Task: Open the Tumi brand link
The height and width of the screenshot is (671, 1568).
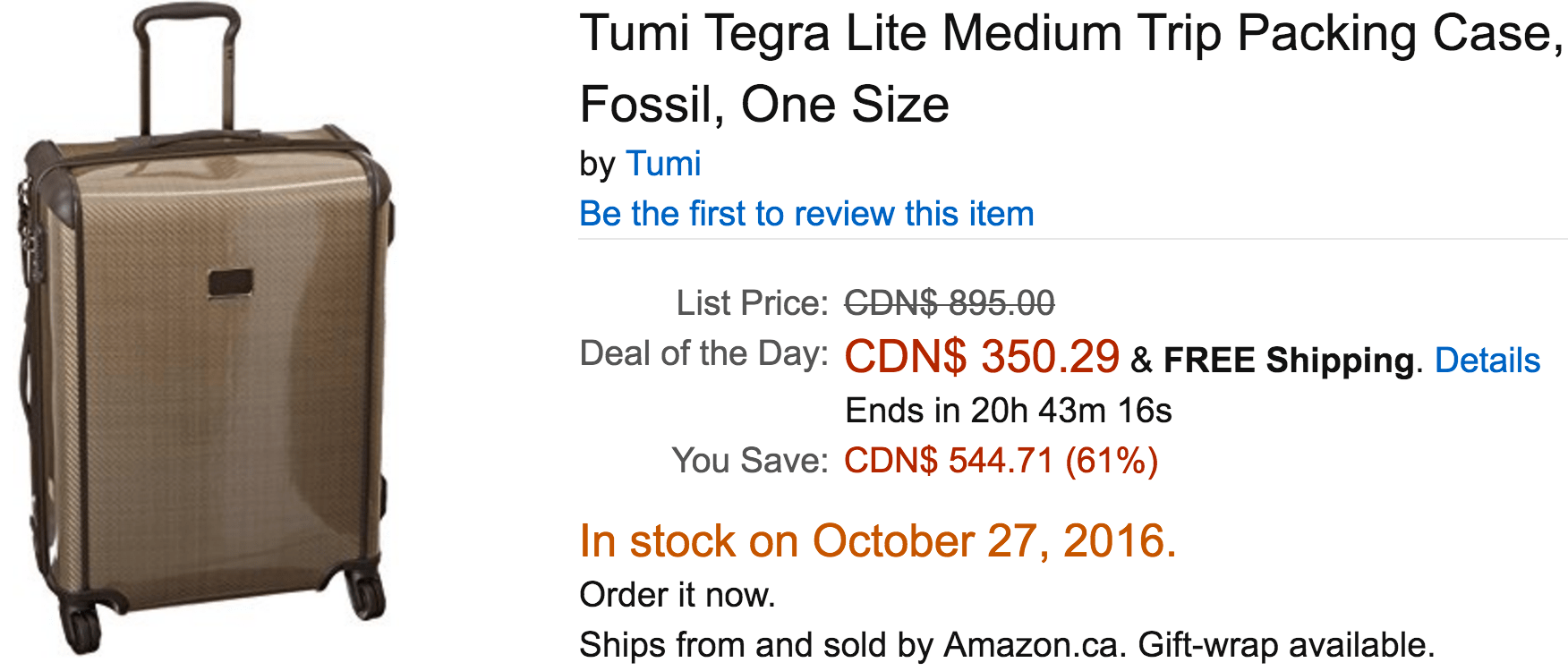Action: pos(663,164)
